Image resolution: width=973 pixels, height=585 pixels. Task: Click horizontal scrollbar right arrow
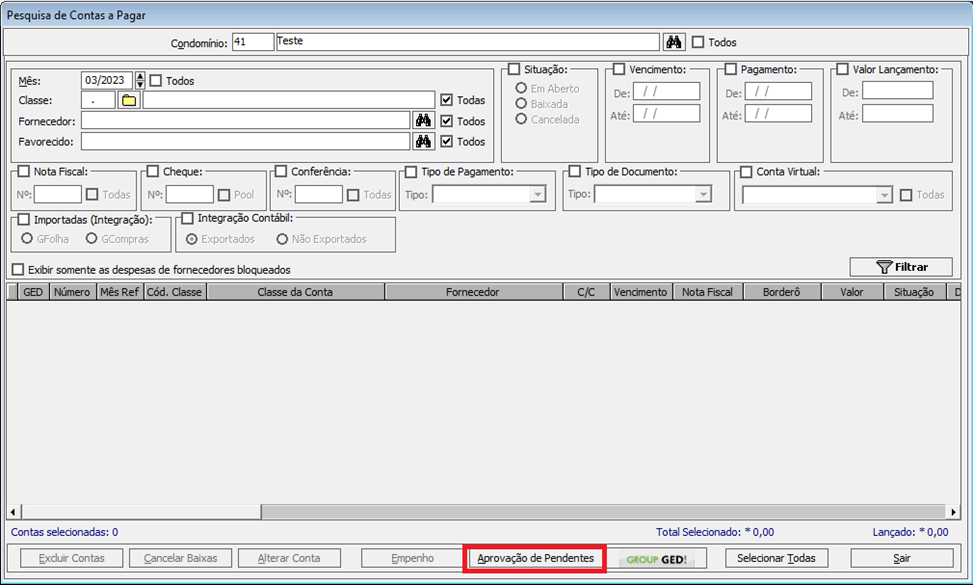click(x=954, y=512)
